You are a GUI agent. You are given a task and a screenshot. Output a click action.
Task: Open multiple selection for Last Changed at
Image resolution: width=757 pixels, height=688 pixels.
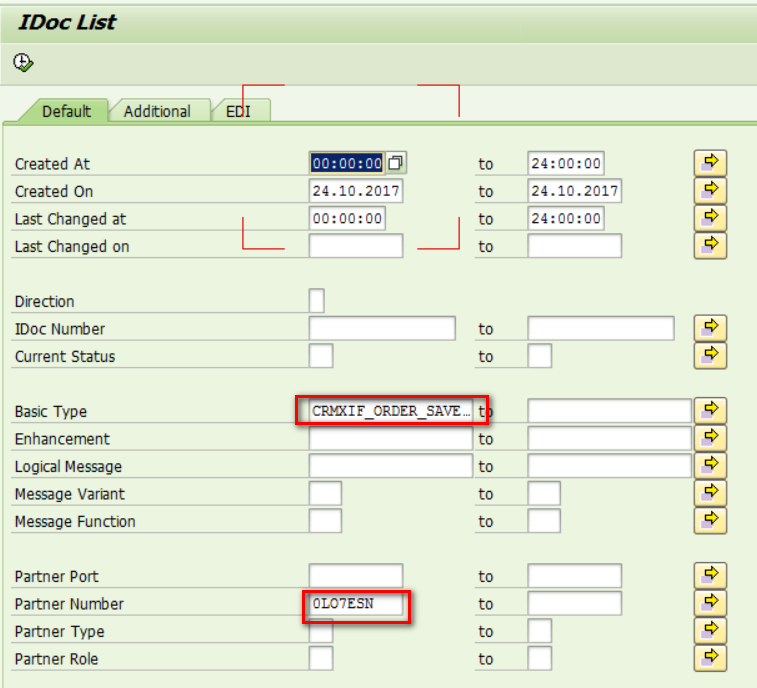point(710,218)
